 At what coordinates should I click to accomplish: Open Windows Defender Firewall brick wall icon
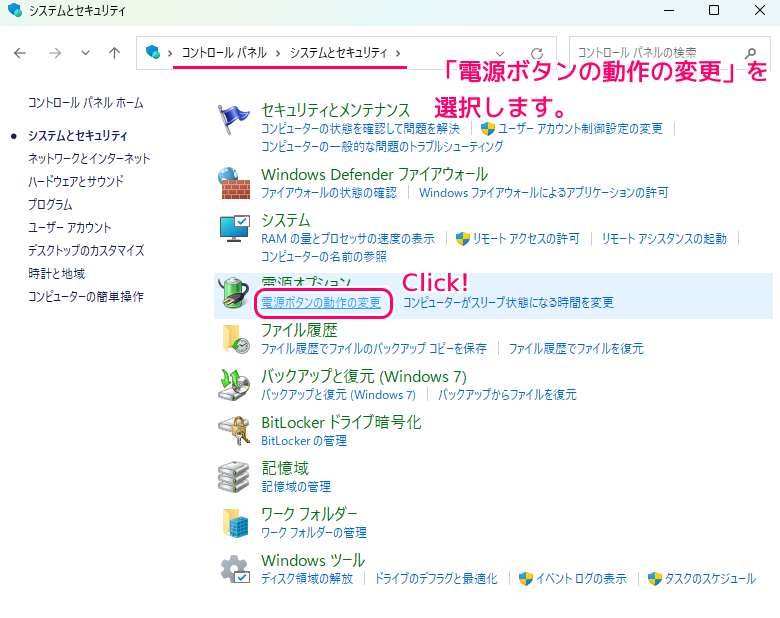click(234, 183)
